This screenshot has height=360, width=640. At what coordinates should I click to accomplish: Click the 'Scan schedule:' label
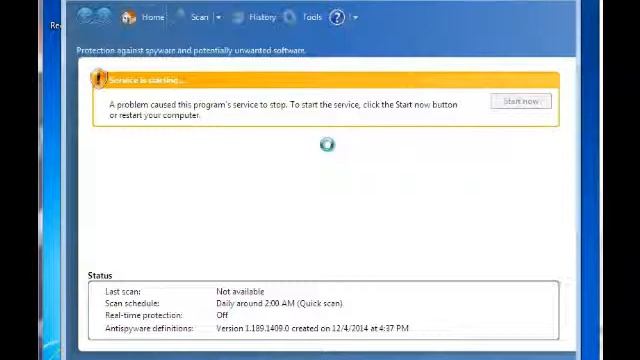click(x=132, y=303)
